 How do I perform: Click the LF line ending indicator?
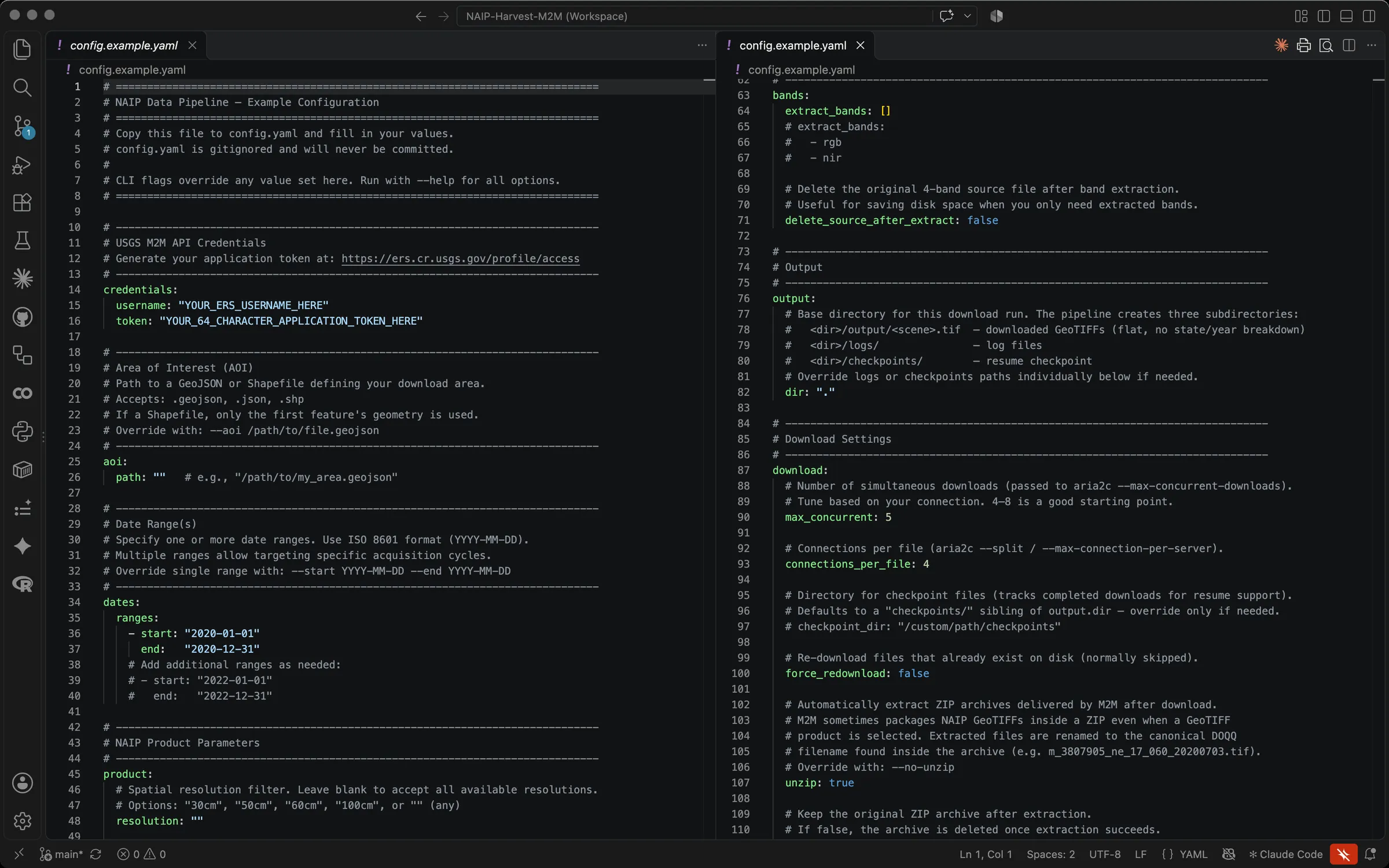1141,854
